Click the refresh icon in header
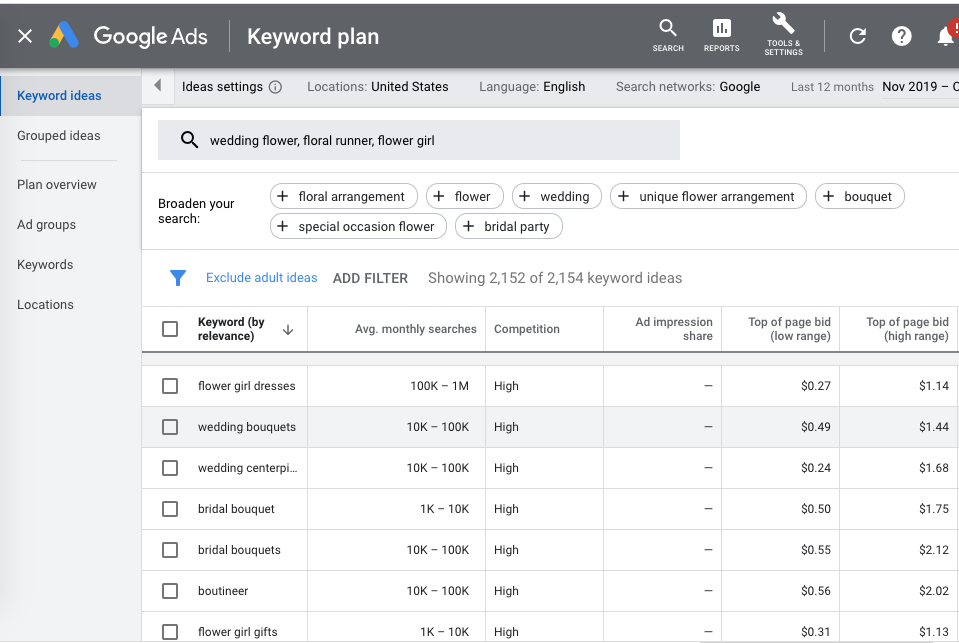The image size is (959, 643). click(x=857, y=36)
